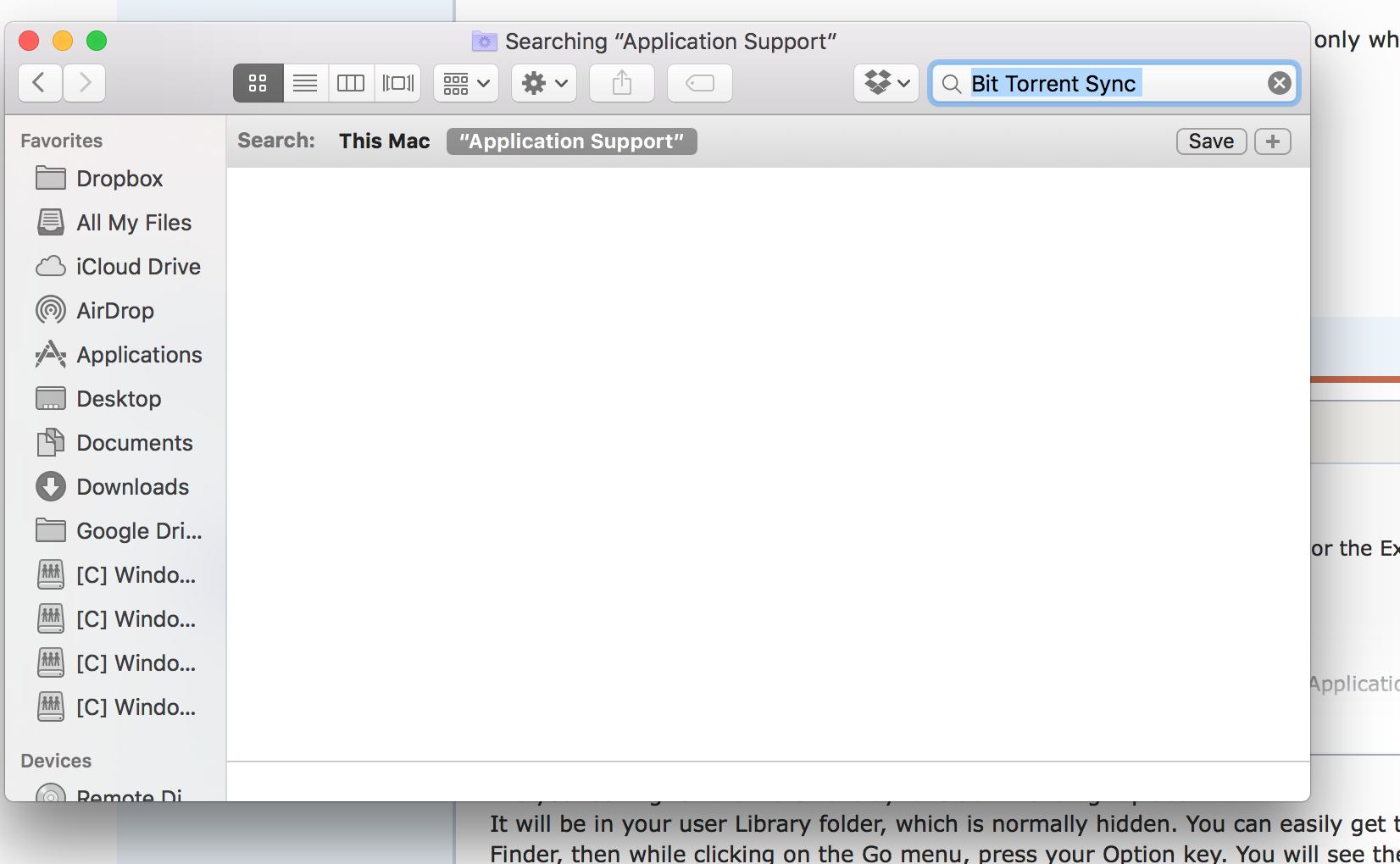Click the Desktop icon in sidebar
1400x864 pixels.
51,399
